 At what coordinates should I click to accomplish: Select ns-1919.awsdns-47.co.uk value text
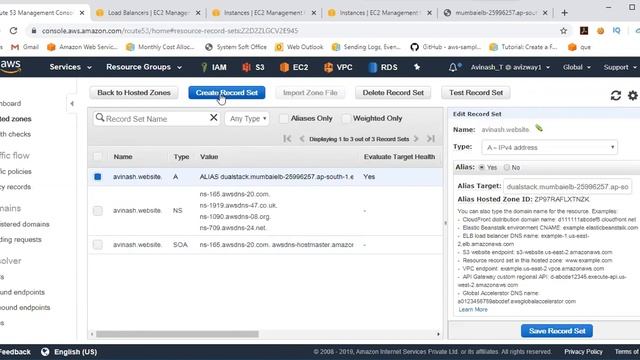pyautogui.click(x=238, y=205)
